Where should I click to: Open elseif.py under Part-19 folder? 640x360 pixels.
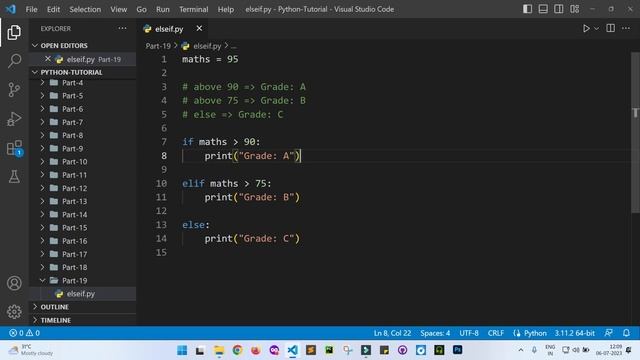pyautogui.click(x=82, y=293)
